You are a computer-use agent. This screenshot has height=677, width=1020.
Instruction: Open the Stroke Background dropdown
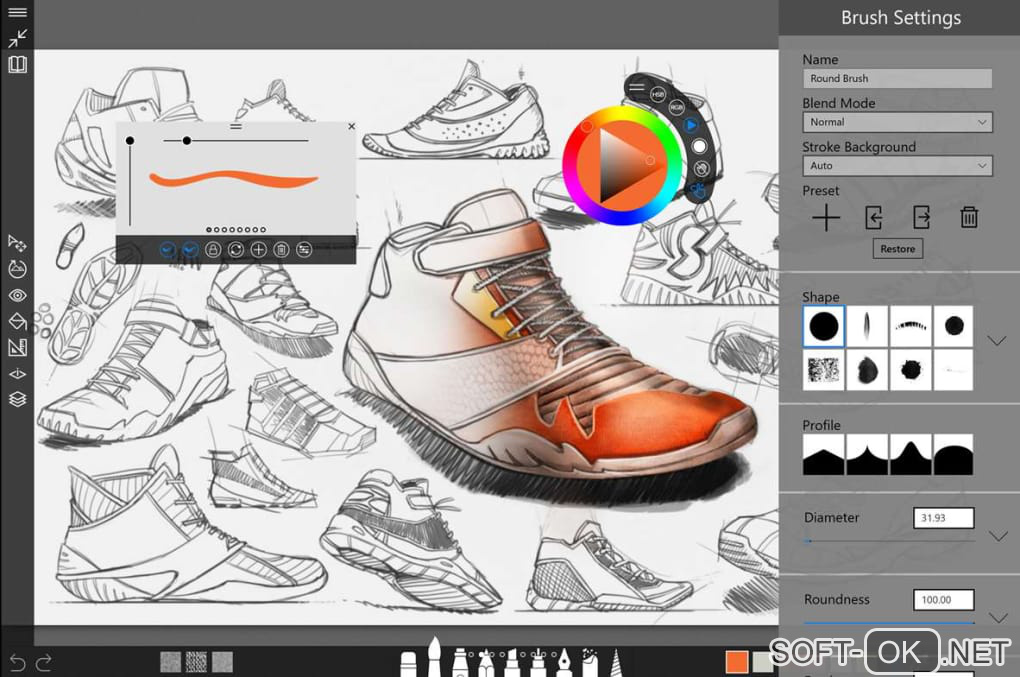pos(897,166)
